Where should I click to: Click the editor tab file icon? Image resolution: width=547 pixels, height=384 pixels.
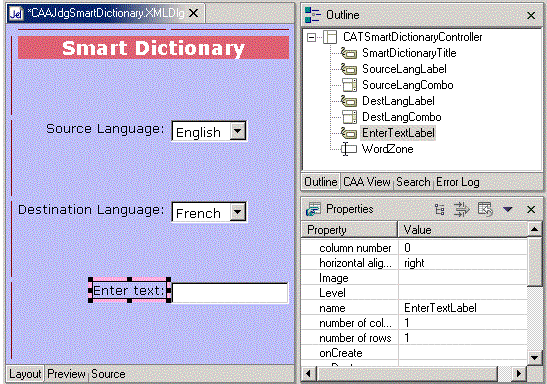(16, 14)
